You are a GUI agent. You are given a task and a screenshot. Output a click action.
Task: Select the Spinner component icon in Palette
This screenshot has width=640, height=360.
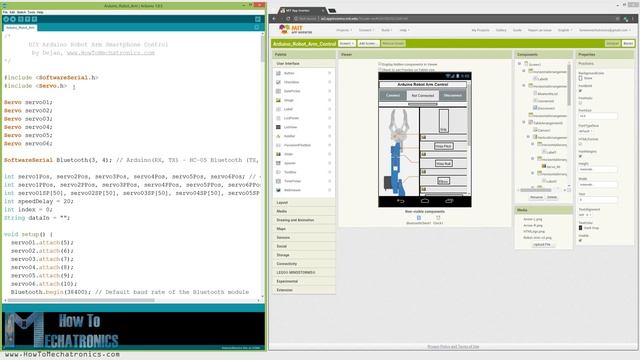tap(278, 163)
